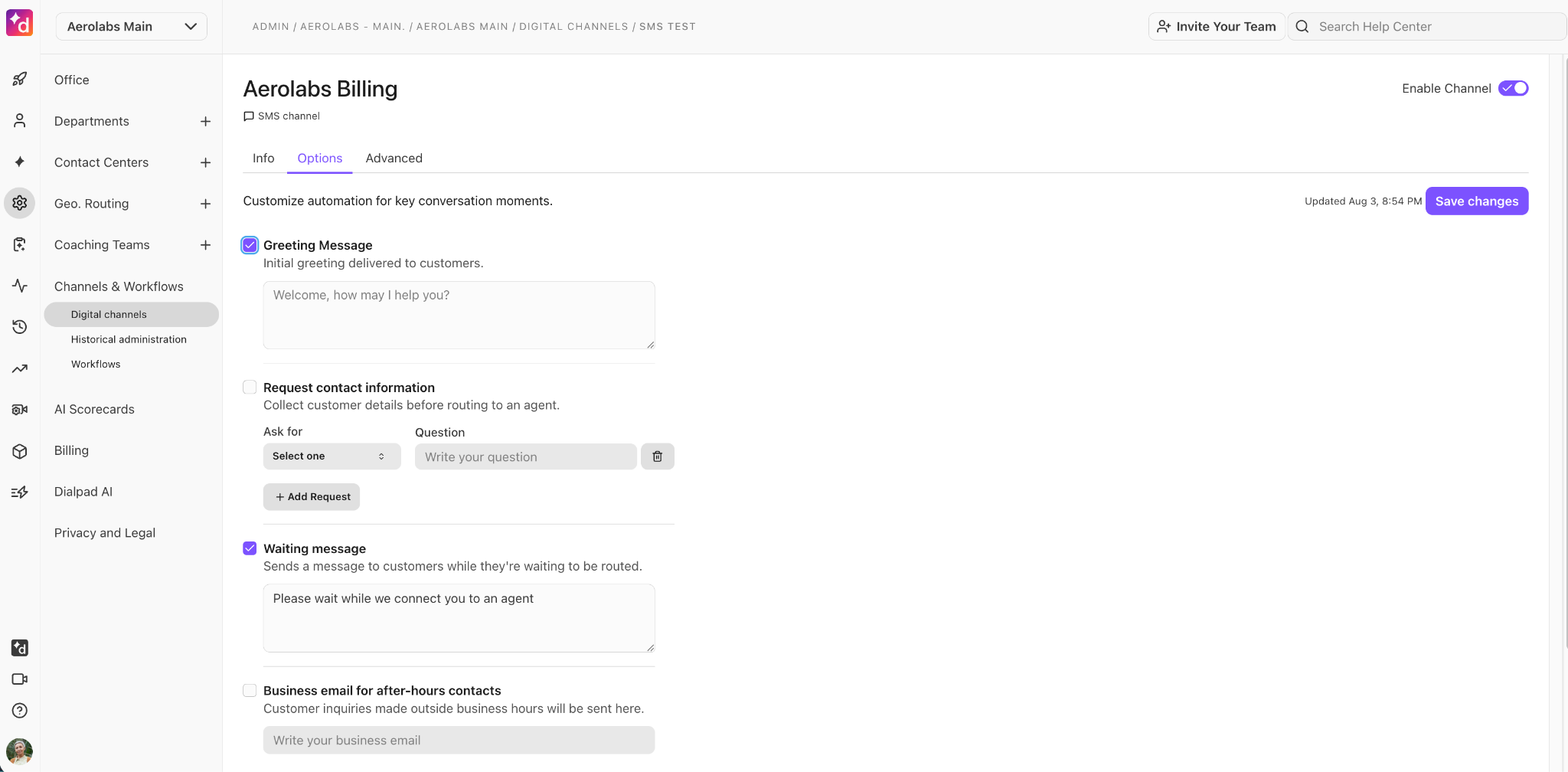
Task: Open the person contacts sidebar icon
Action: (x=20, y=120)
